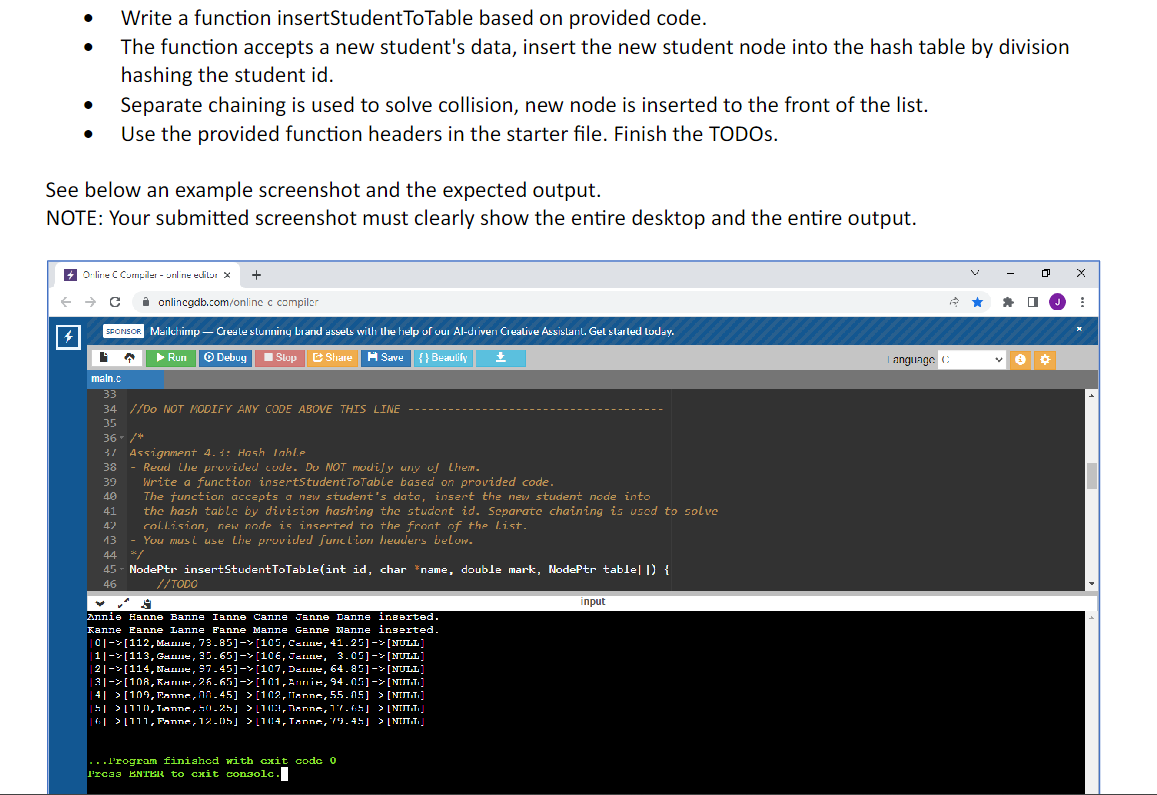
Task: Download the code using the download icon
Action: coord(501,357)
